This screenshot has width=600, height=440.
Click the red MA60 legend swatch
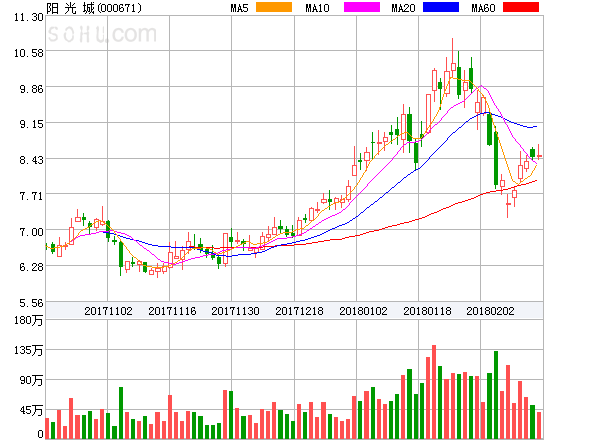[521, 7]
